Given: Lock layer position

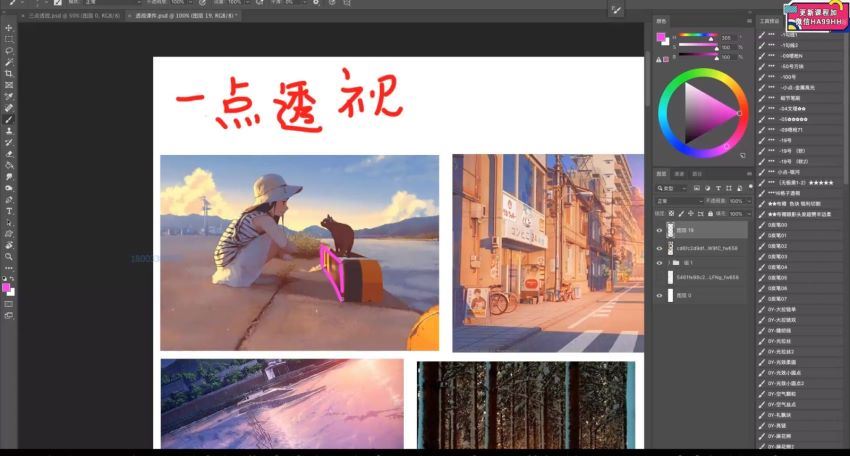Looking at the screenshot, I should 691,214.
